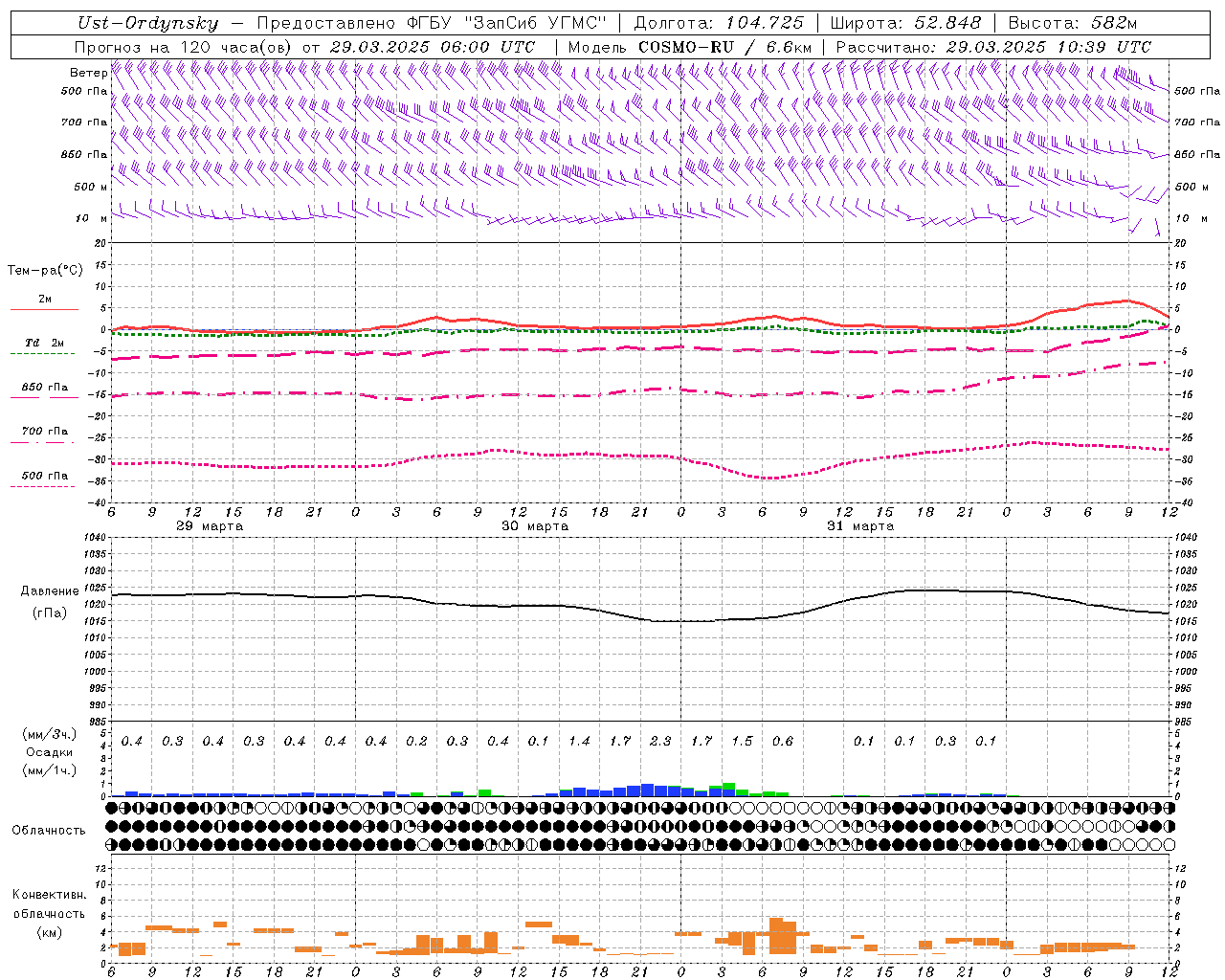Click the red solid 2м temperature legend line
1225x980 pixels.
point(44,309)
